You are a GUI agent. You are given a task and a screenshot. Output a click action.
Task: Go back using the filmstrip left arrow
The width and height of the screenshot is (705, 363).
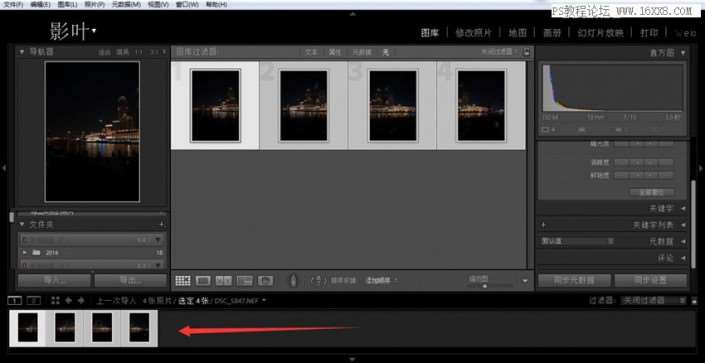(68, 300)
